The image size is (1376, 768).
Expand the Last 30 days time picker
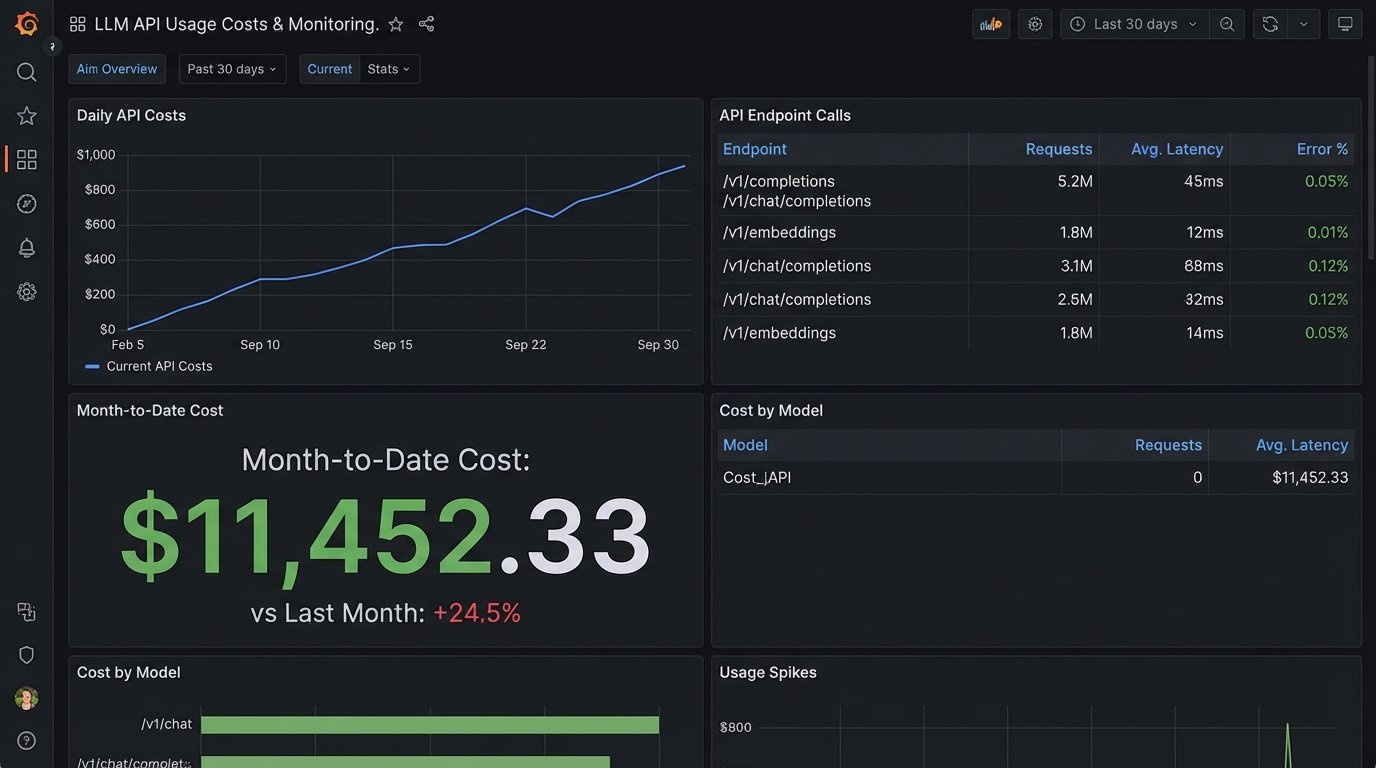1134,24
